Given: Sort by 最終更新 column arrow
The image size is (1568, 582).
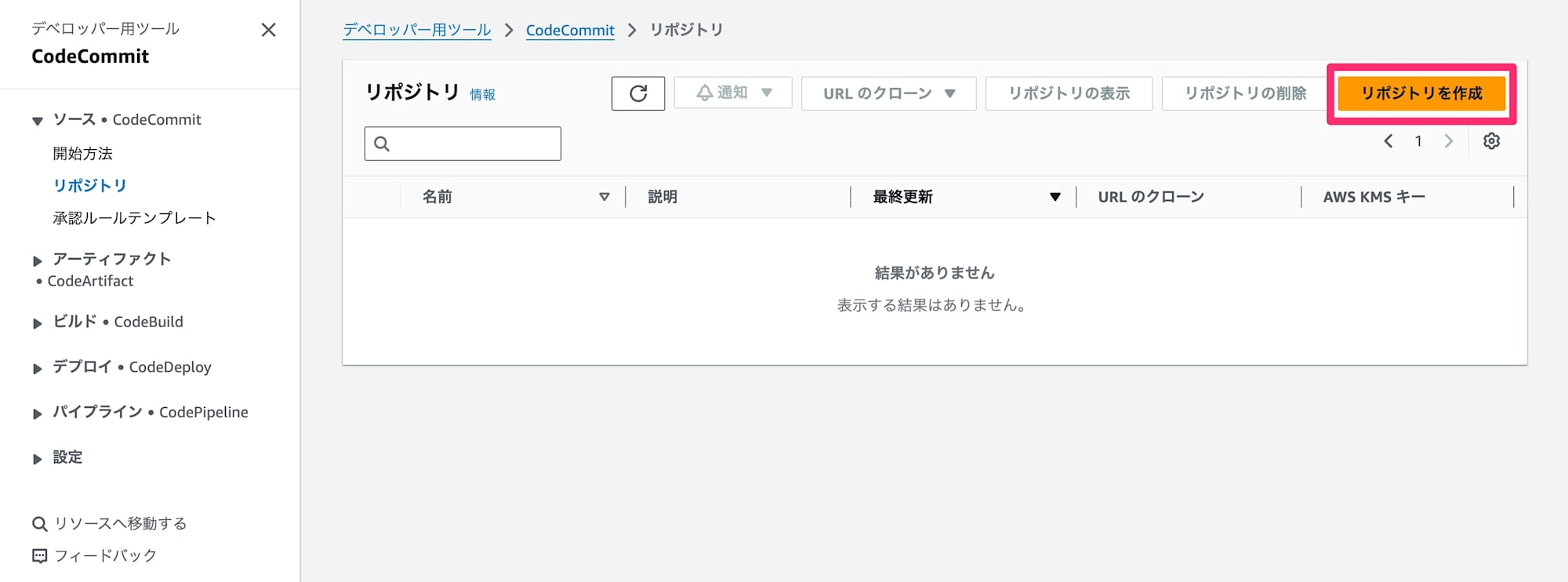Looking at the screenshot, I should tap(1055, 197).
